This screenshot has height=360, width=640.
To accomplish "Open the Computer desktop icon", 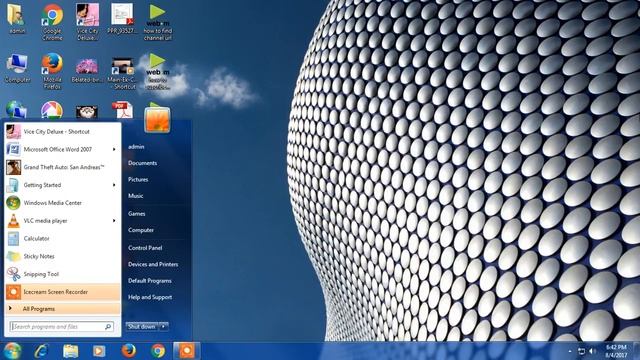I will tap(17, 68).
